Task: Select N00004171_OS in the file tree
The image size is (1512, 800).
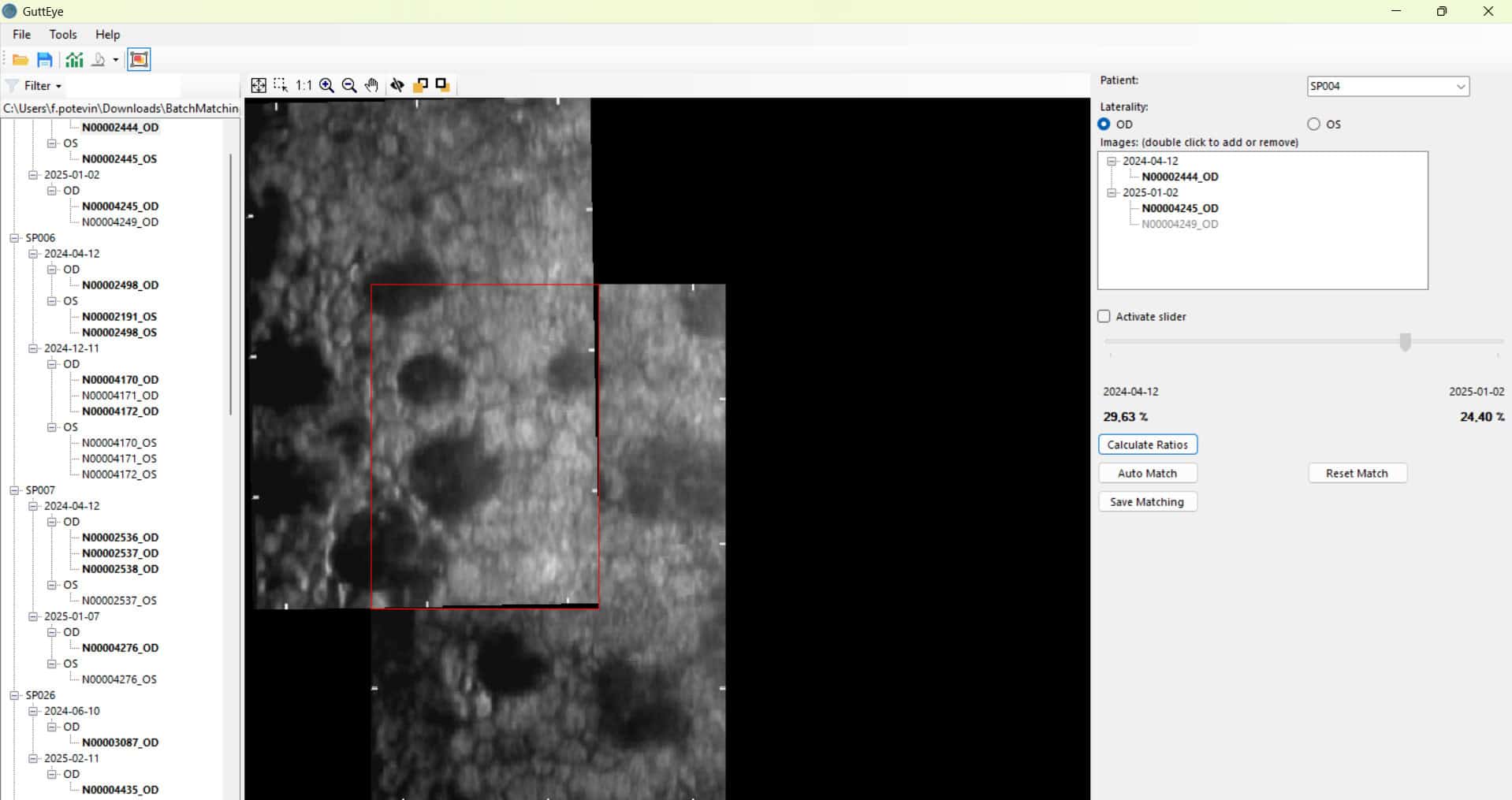Action: click(120, 458)
